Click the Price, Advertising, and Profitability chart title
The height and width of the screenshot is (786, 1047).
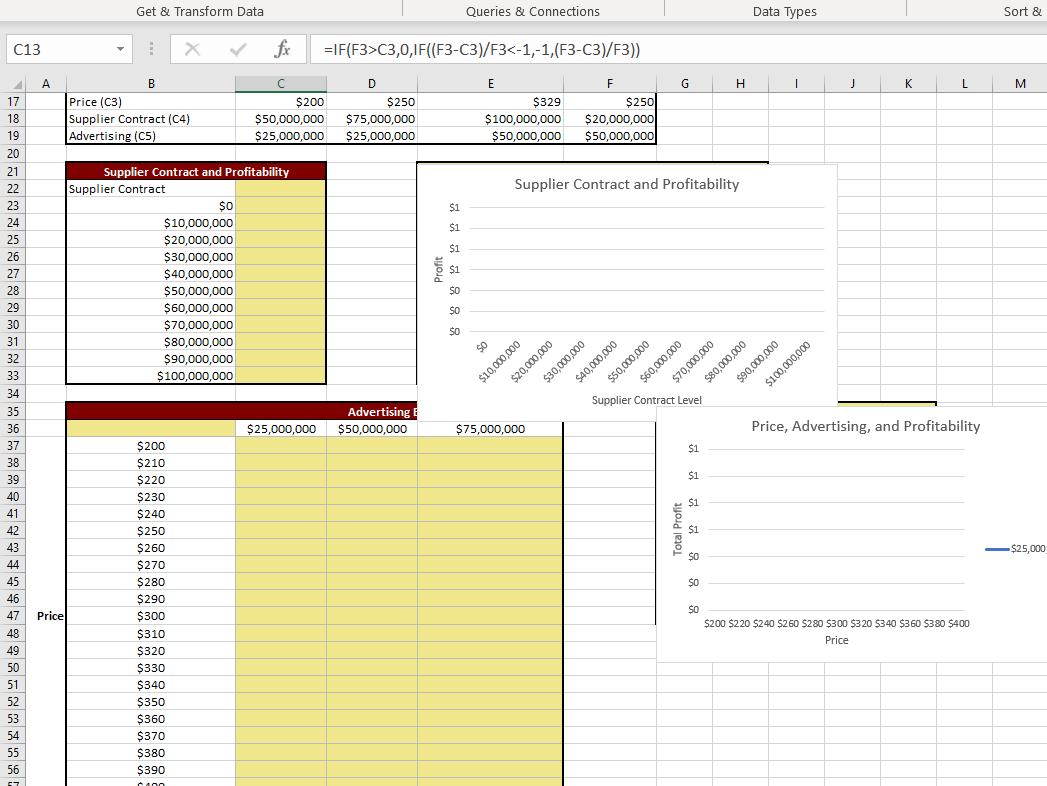pos(865,426)
